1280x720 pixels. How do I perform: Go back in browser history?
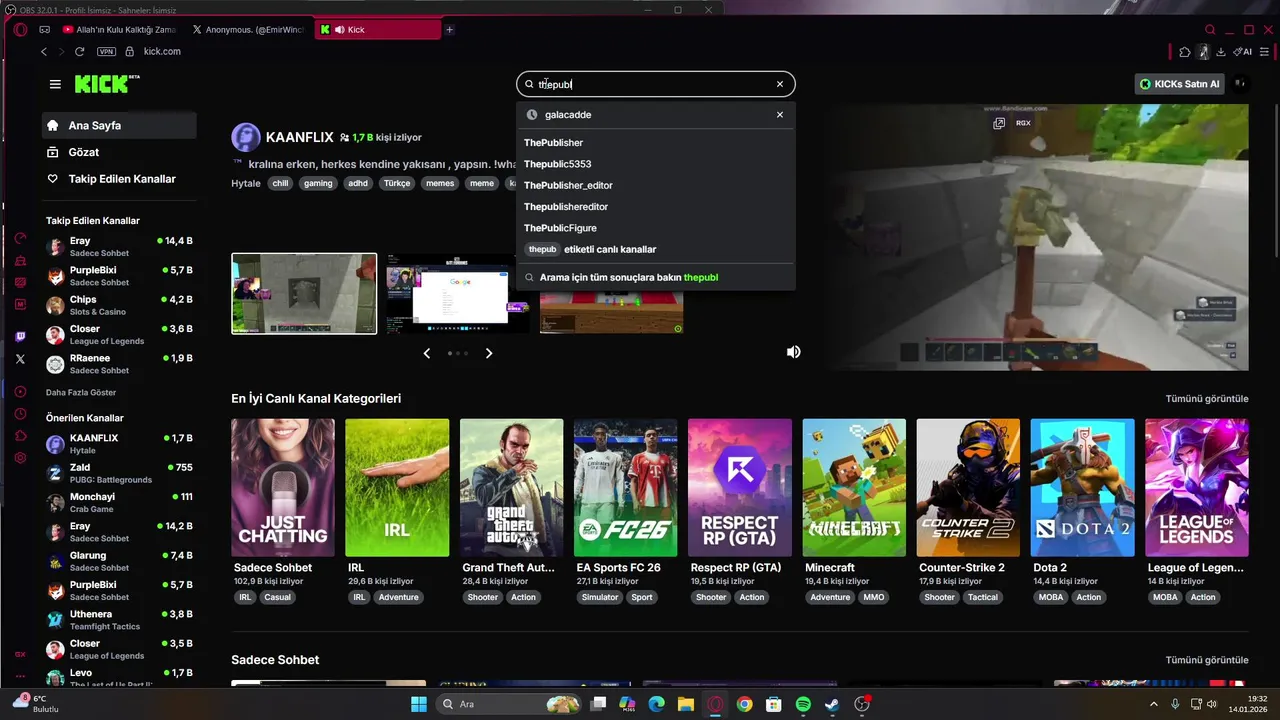click(x=44, y=51)
